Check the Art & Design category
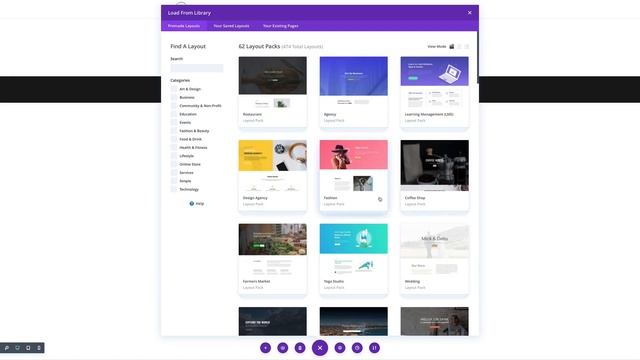This screenshot has width=640, height=360. click(174, 89)
